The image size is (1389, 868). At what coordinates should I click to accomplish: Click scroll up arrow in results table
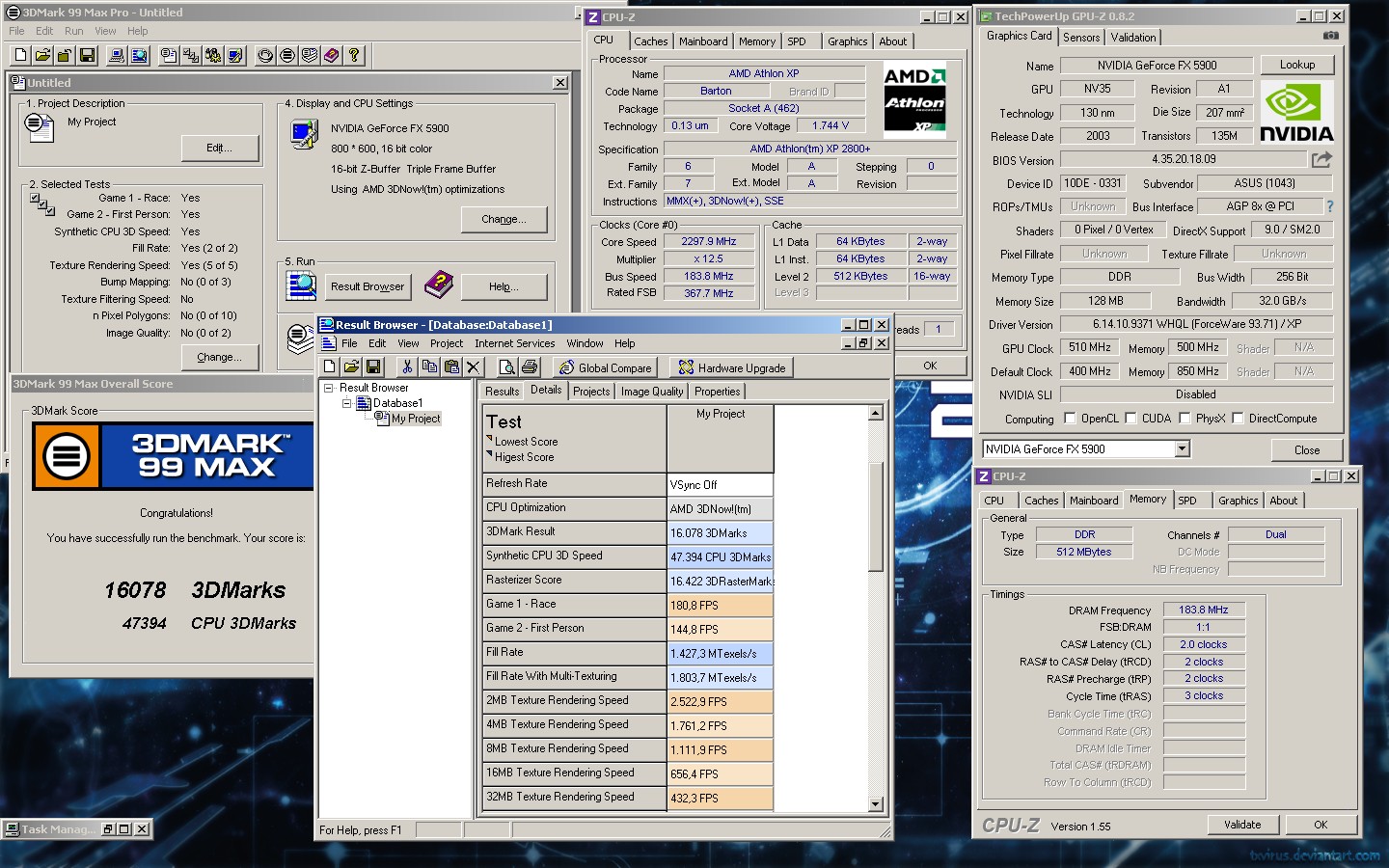876,413
